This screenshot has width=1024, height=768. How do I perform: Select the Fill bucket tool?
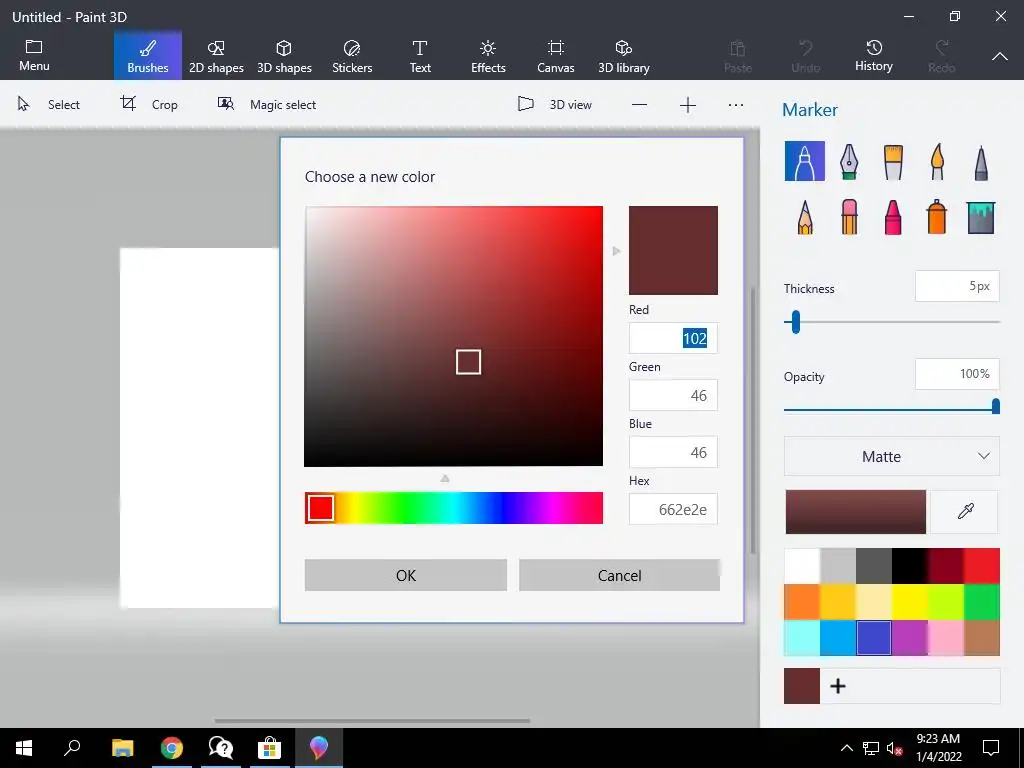(981, 217)
